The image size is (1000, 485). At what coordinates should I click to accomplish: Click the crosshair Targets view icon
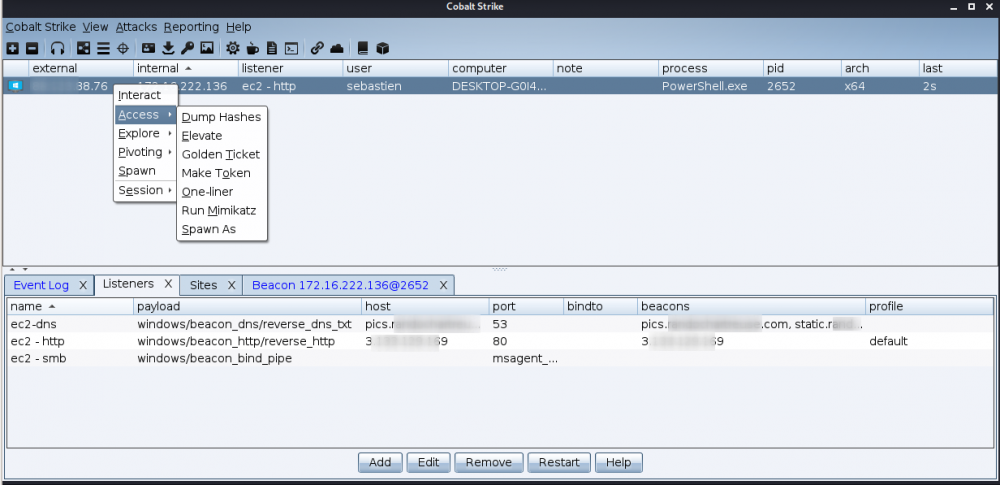tap(123, 47)
